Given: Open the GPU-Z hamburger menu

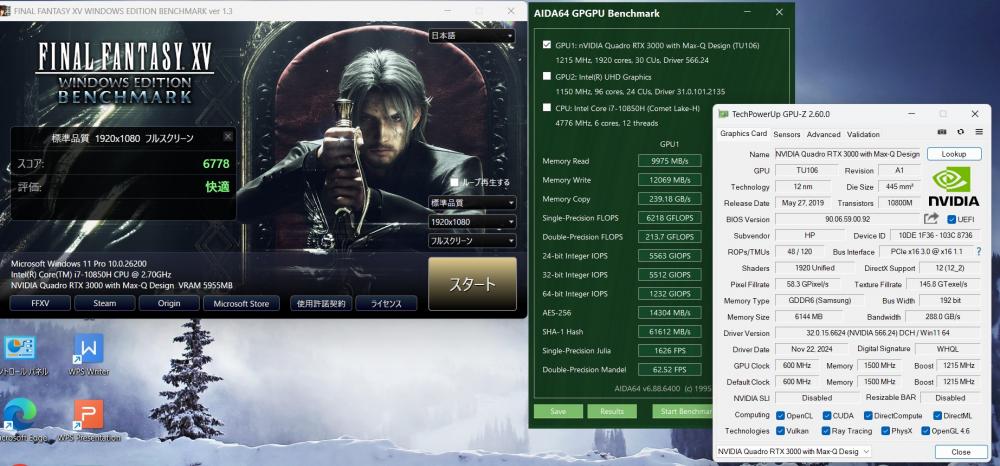Looking at the screenshot, I should (x=979, y=132).
